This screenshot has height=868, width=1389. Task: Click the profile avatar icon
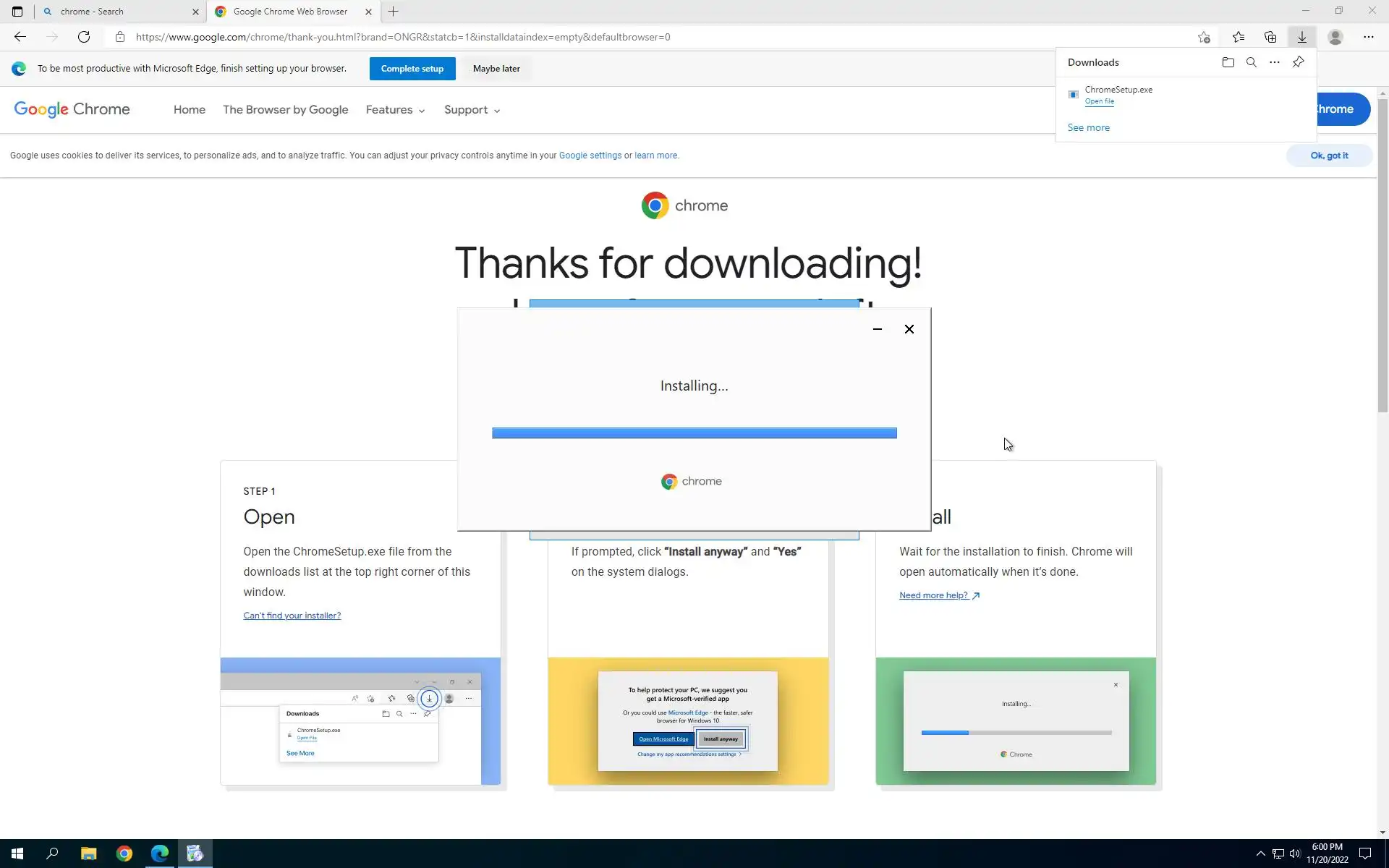(x=1335, y=37)
